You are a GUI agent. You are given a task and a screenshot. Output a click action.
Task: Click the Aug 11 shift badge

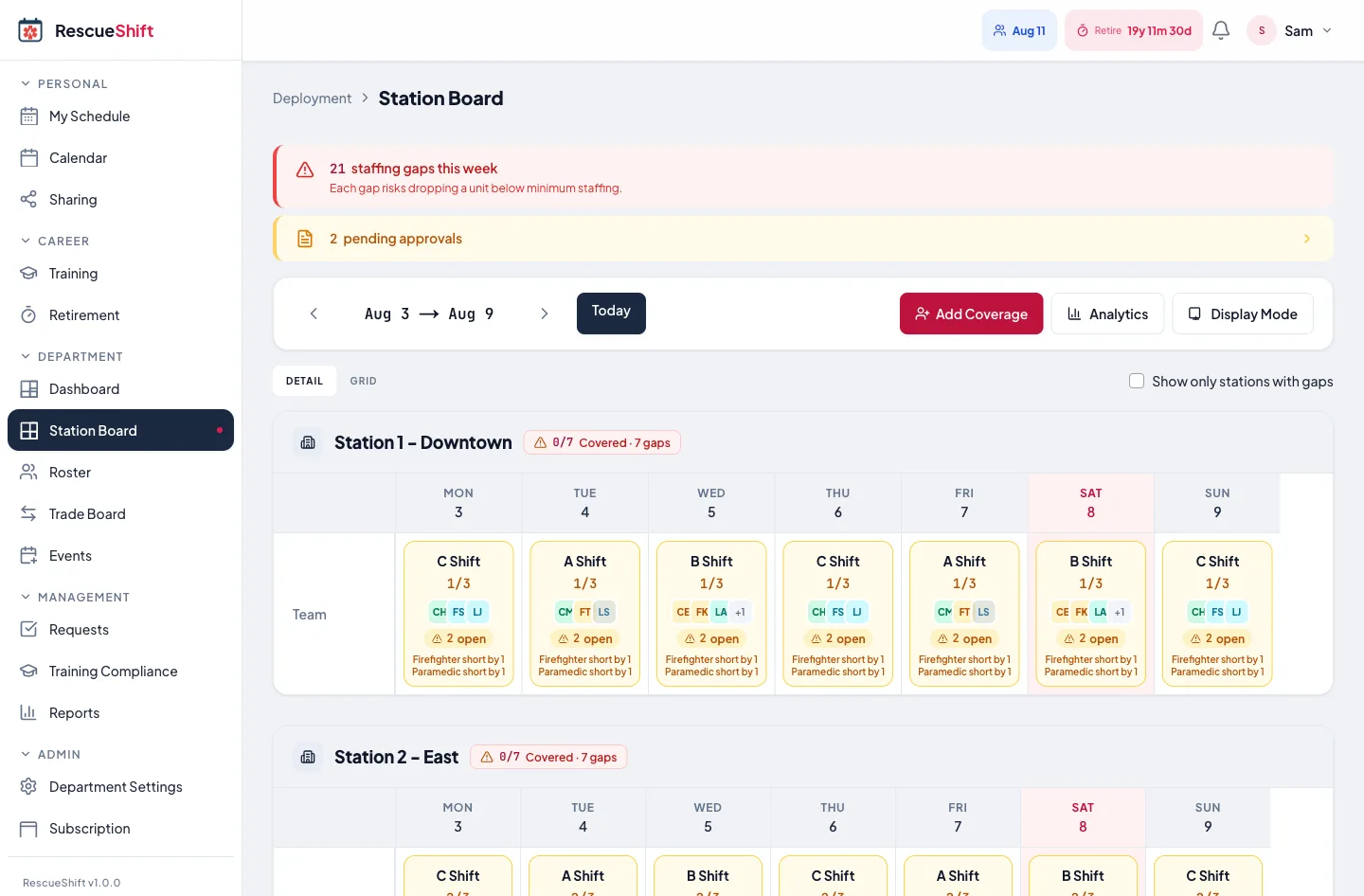coord(1019,30)
